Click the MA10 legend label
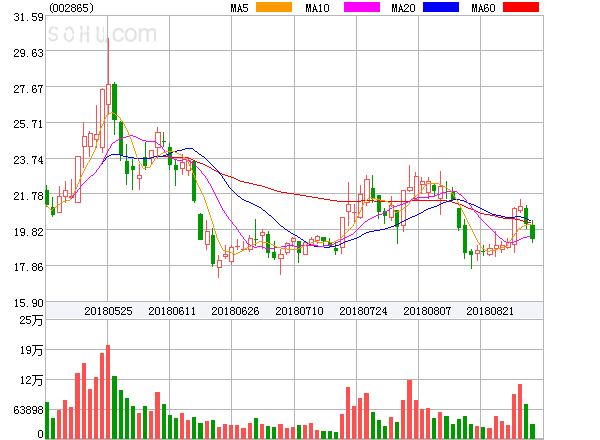This screenshot has width=600, height=440. point(317,8)
